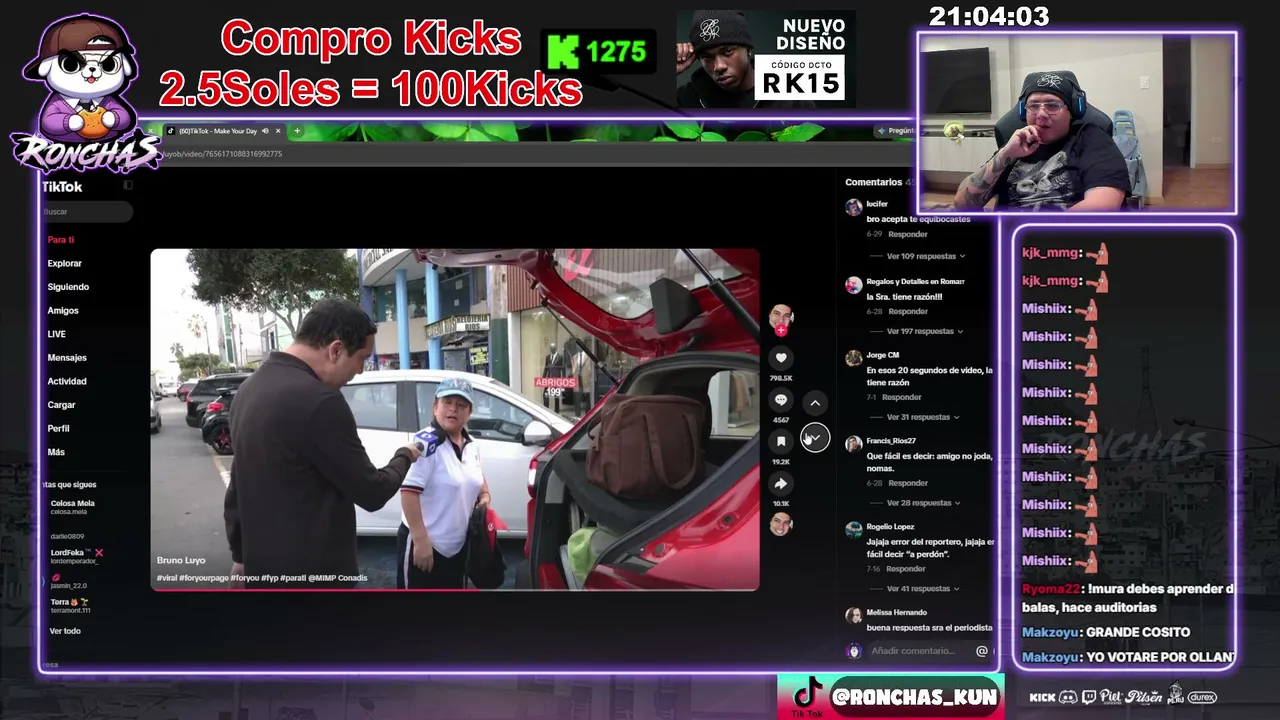Click the streamer webcam feed

point(1077,123)
